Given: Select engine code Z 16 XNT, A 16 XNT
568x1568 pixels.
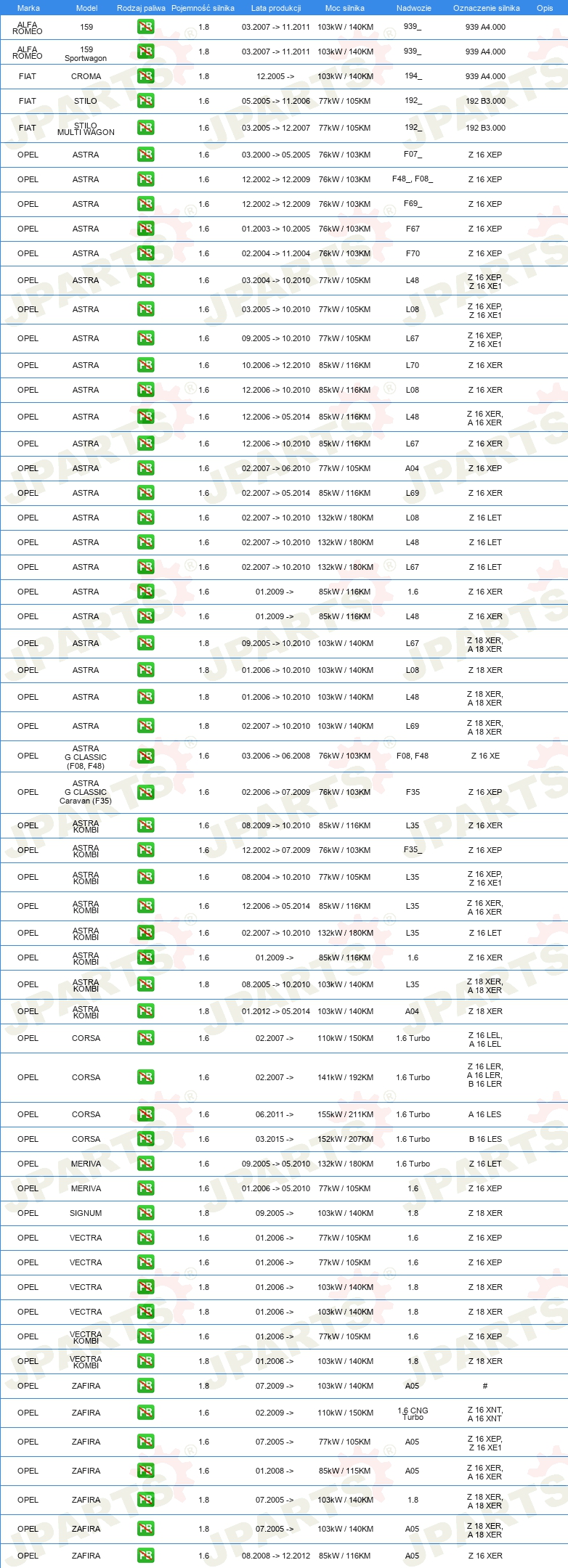Looking at the screenshot, I should (x=485, y=1414).
